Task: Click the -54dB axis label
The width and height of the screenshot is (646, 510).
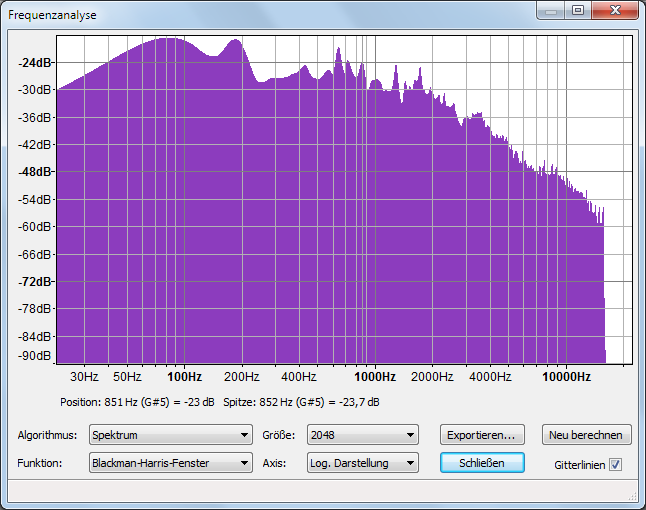Action: (x=35, y=200)
